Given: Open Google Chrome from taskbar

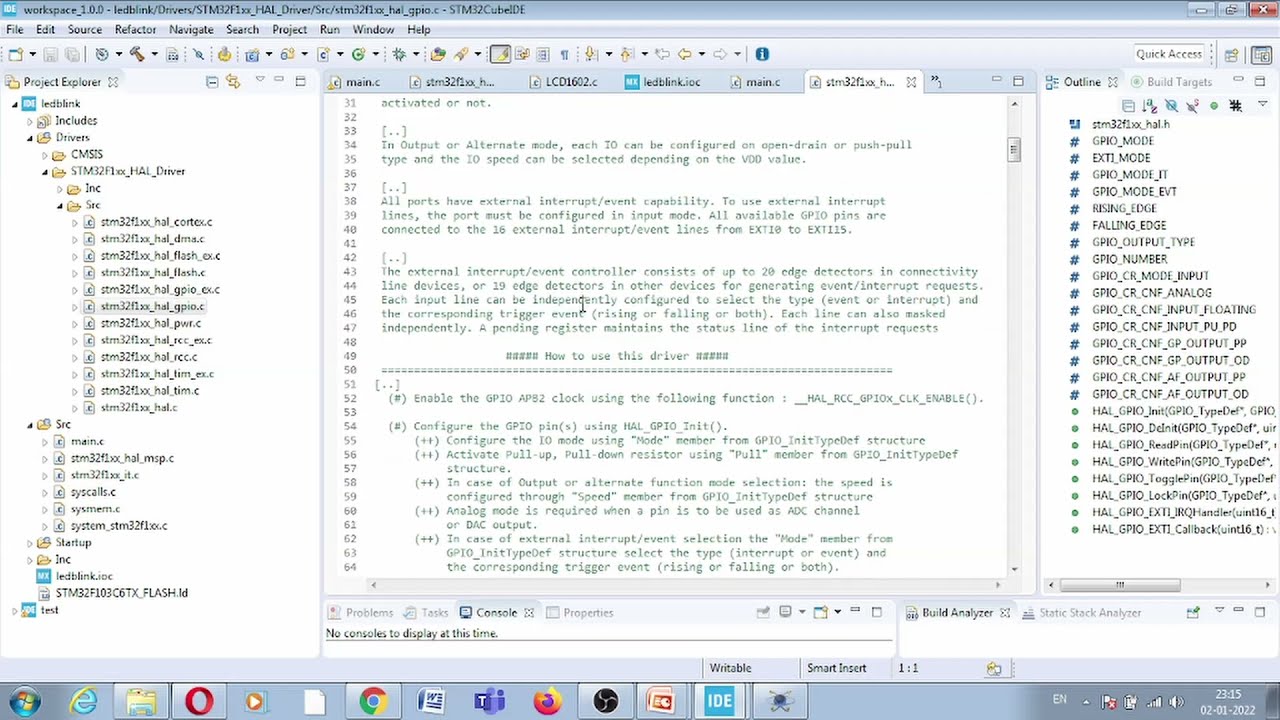Looking at the screenshot, I should coord(372,701).
